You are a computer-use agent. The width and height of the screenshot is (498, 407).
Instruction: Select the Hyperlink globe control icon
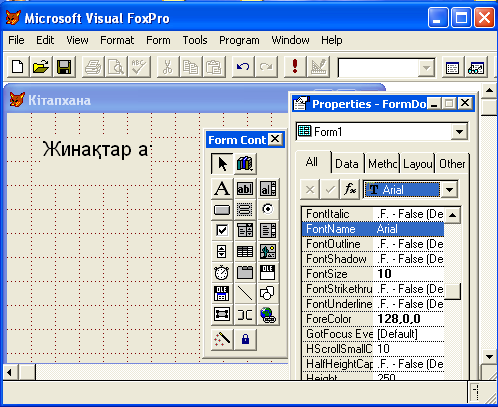pos(268,314)
